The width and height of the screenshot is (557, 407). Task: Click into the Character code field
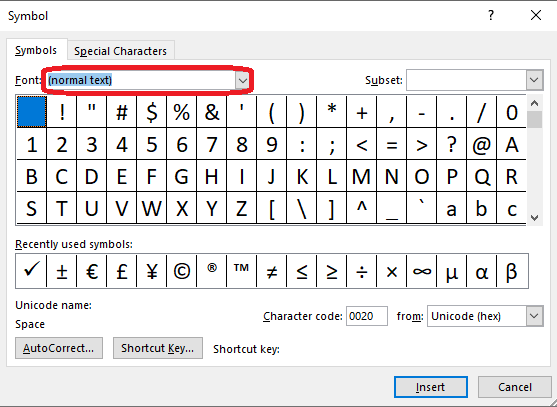367,316
